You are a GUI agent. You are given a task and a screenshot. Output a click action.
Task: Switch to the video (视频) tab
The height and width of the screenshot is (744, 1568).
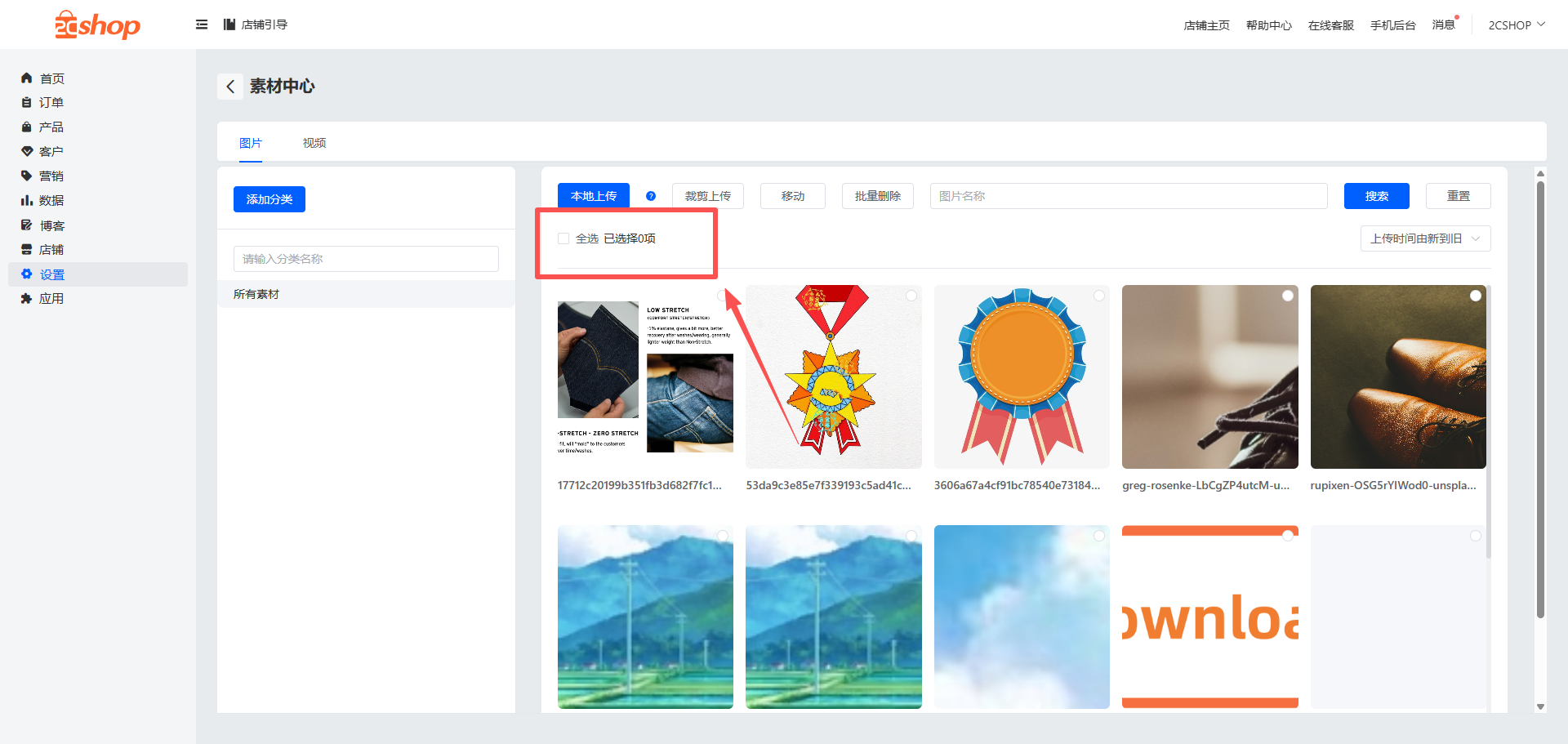coord(314,143)
